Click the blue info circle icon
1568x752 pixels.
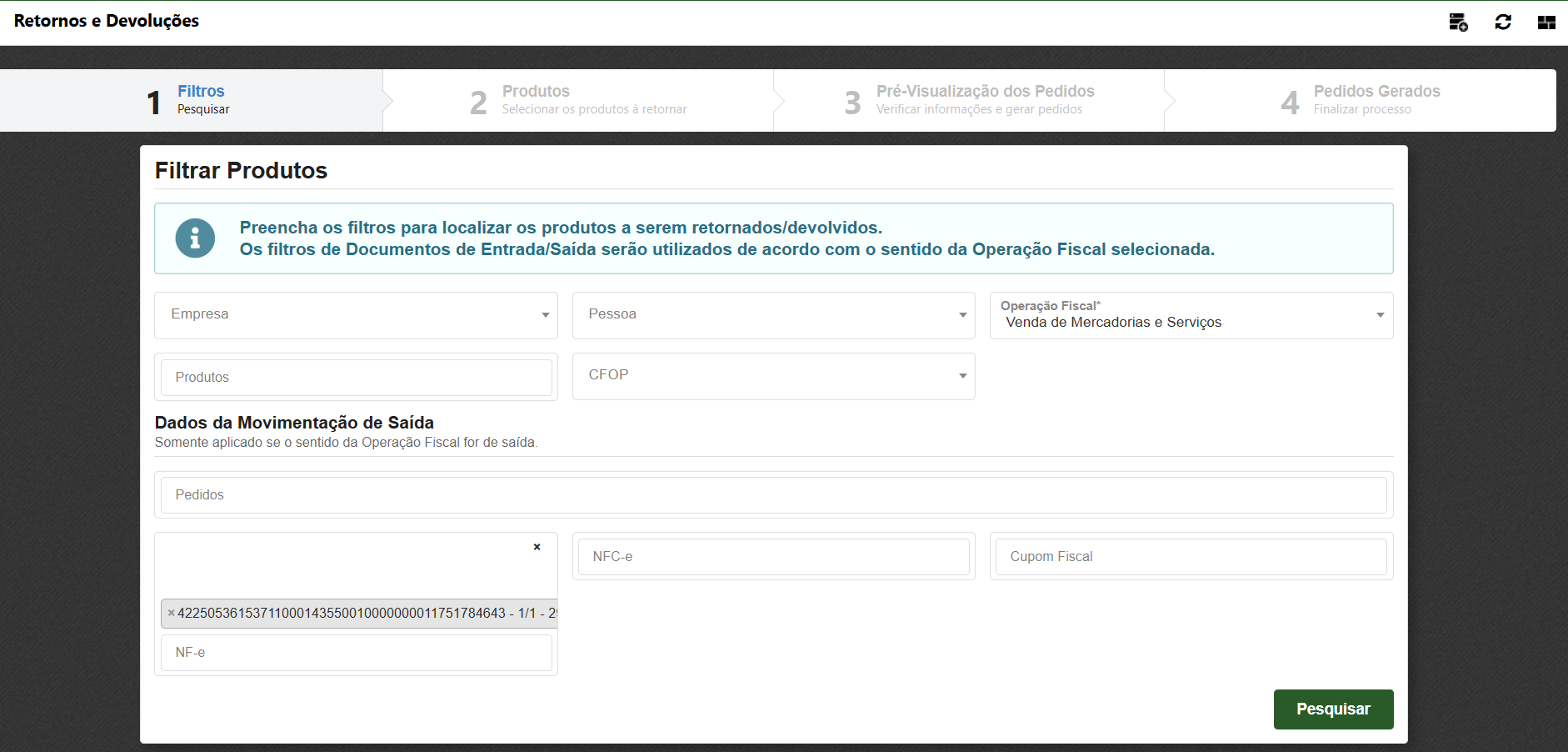(195, 238)
